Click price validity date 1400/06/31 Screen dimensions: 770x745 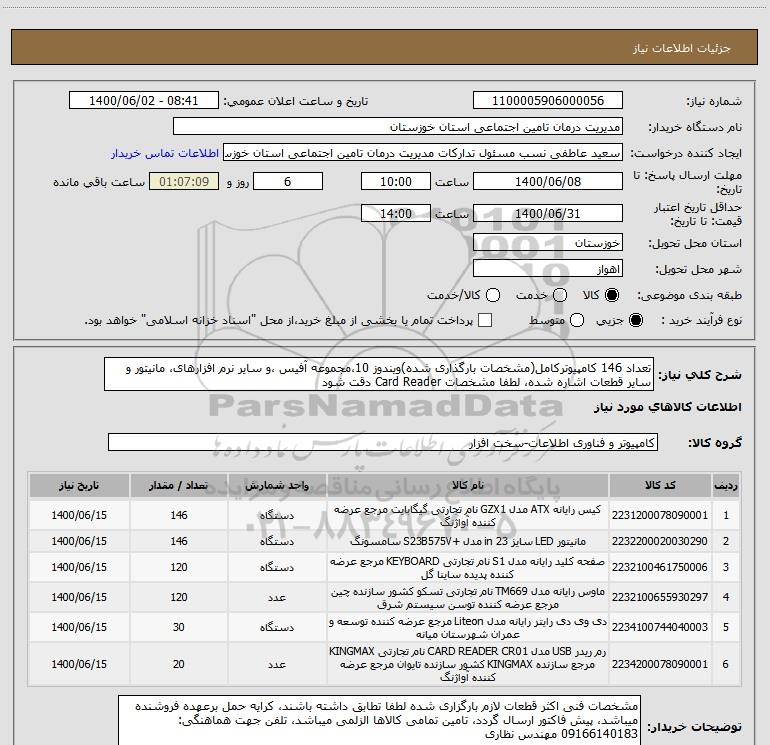(548, 213)
